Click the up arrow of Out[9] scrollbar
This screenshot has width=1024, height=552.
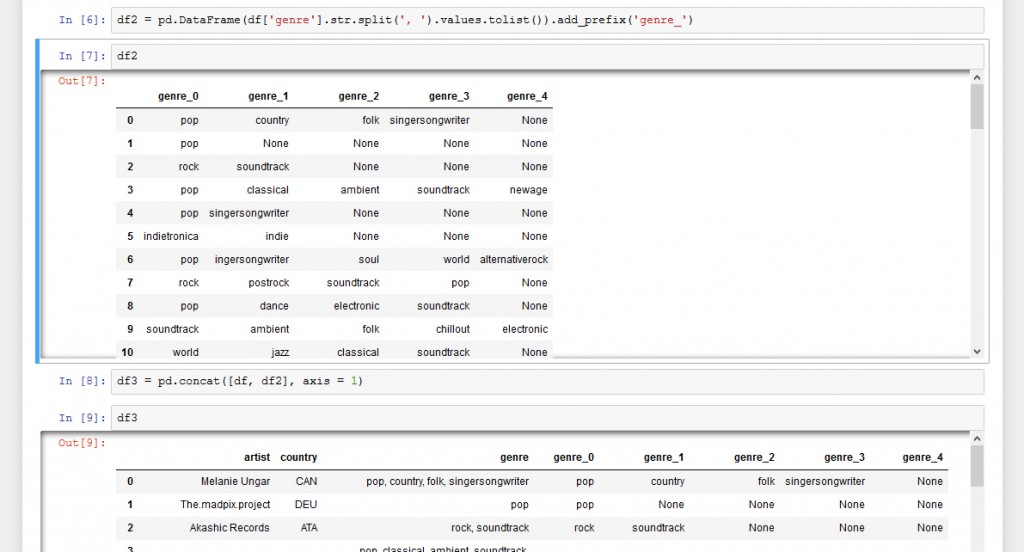point(977,440)
